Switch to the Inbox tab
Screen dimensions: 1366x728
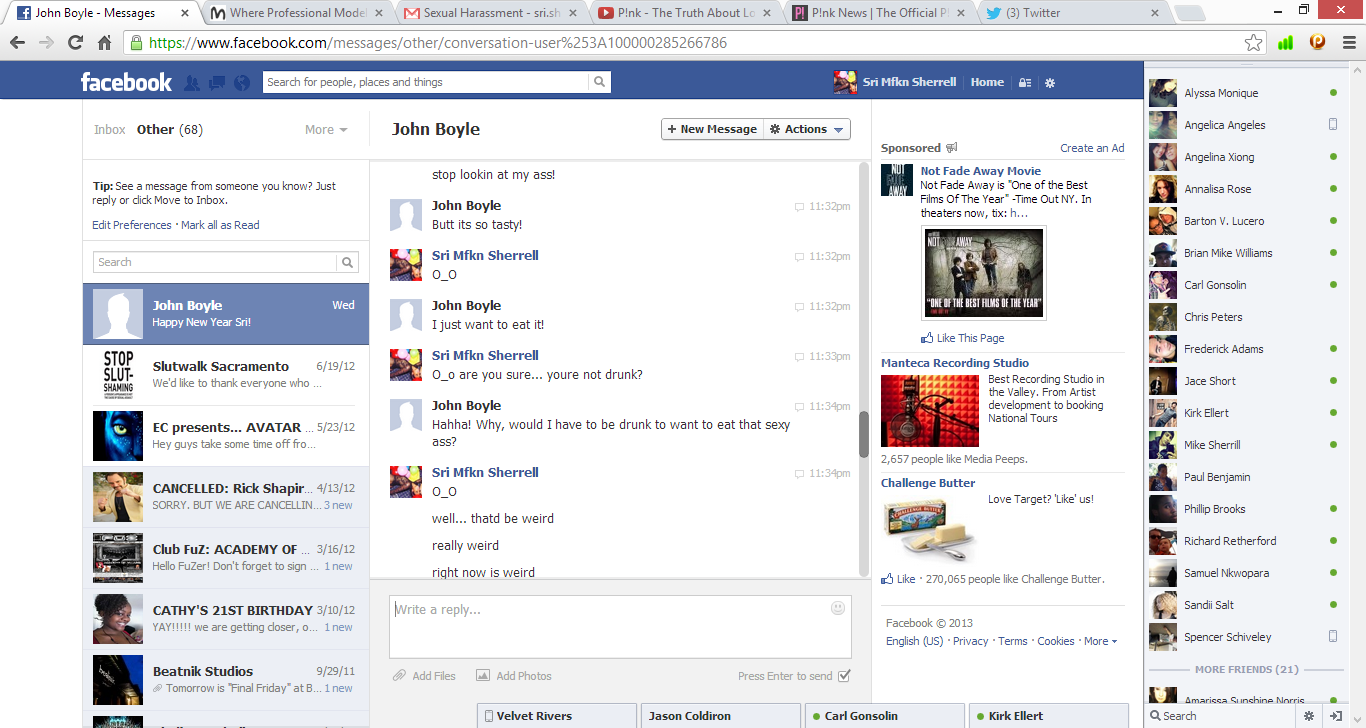pyautogui.click(x=110, y=130)
